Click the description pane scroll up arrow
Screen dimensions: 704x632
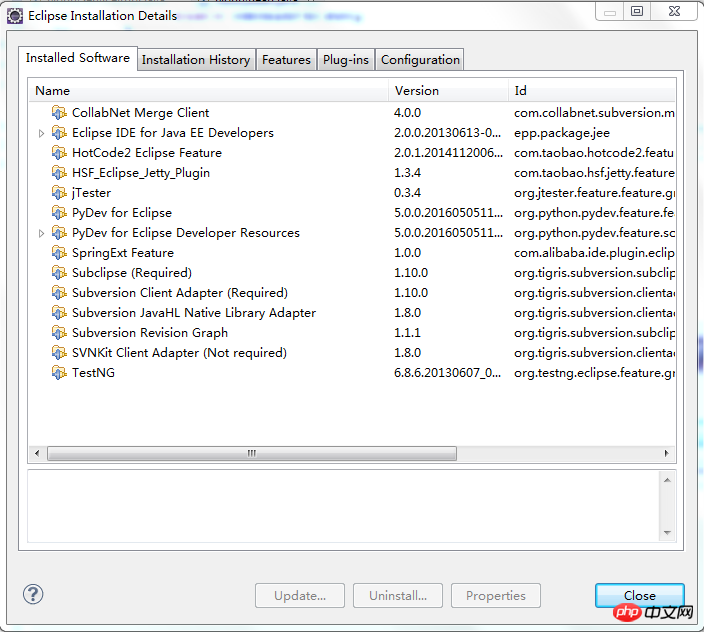667,480
